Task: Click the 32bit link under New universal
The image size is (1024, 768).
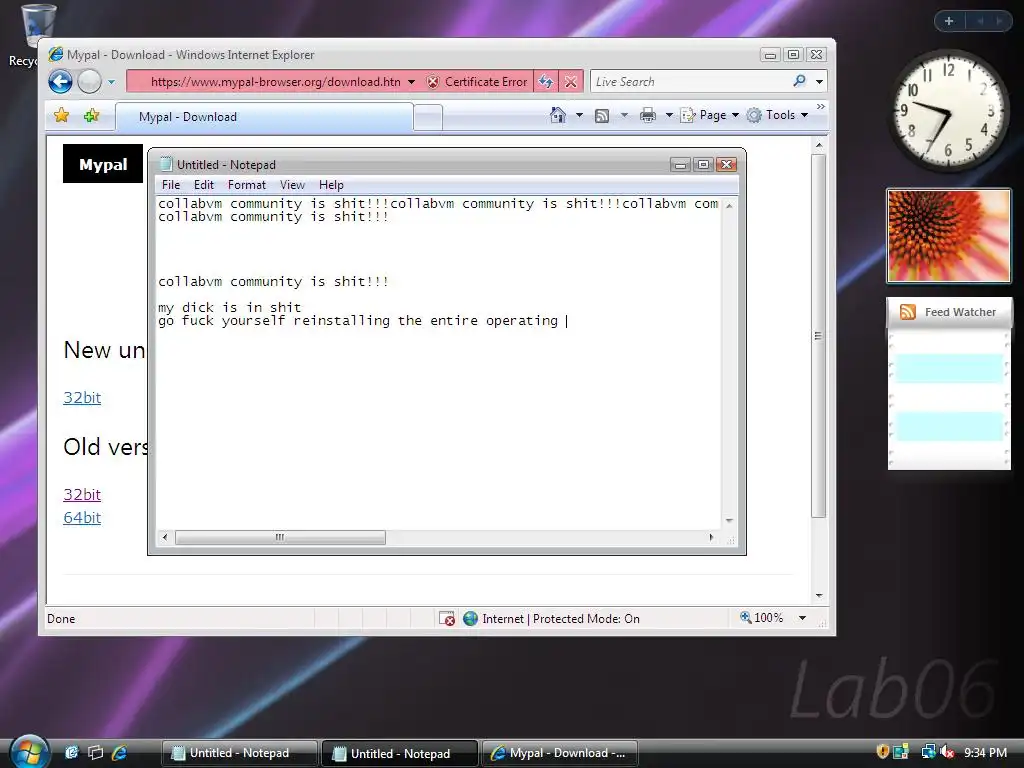Action: point(82,397)
